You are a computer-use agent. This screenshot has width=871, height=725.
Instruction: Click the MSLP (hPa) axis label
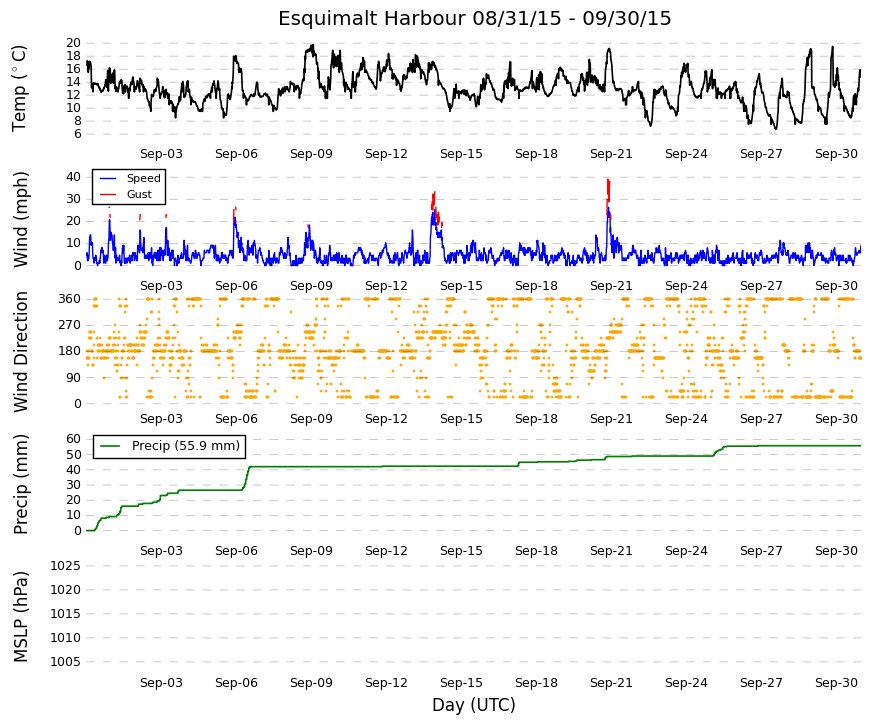[20, 617]
